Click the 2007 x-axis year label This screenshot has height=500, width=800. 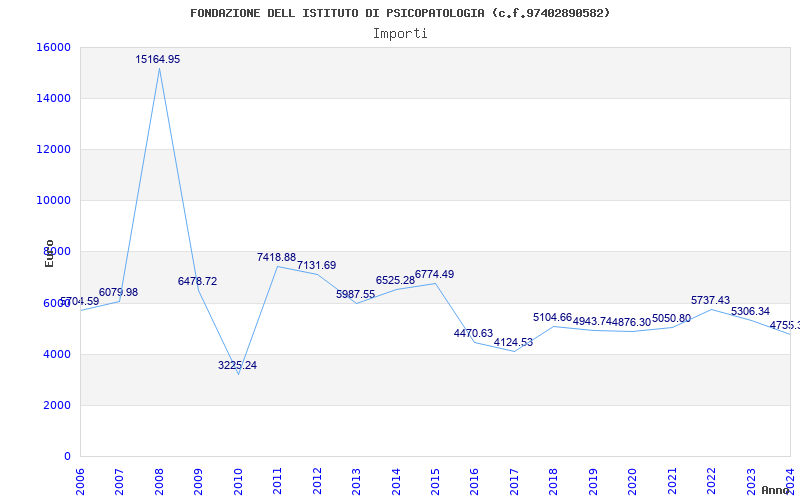pos(120,481)
